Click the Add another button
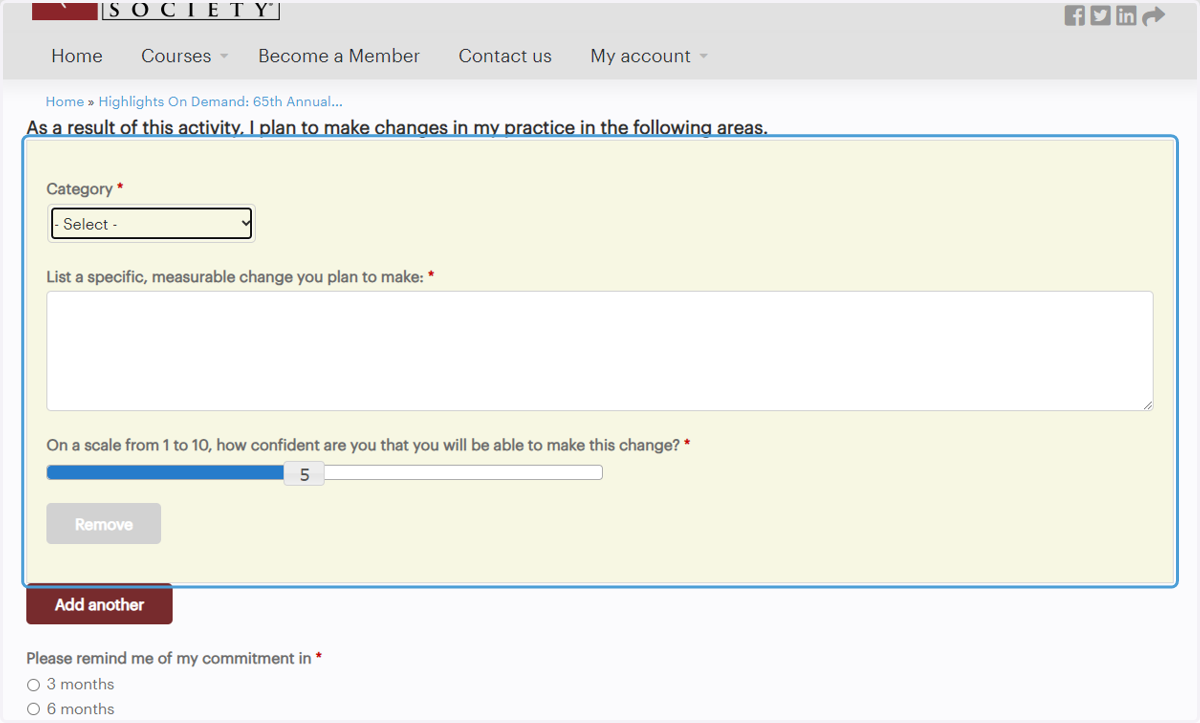Screen dimensions: 1200x723 click(99, 604)
